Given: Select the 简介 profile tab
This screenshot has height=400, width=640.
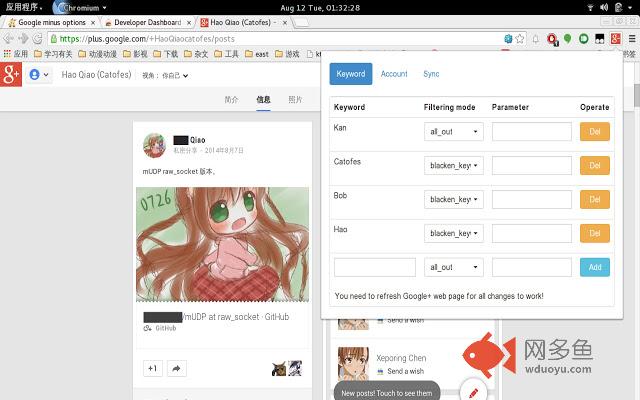Looking at the screenshot, I should (x=231, y=100).
